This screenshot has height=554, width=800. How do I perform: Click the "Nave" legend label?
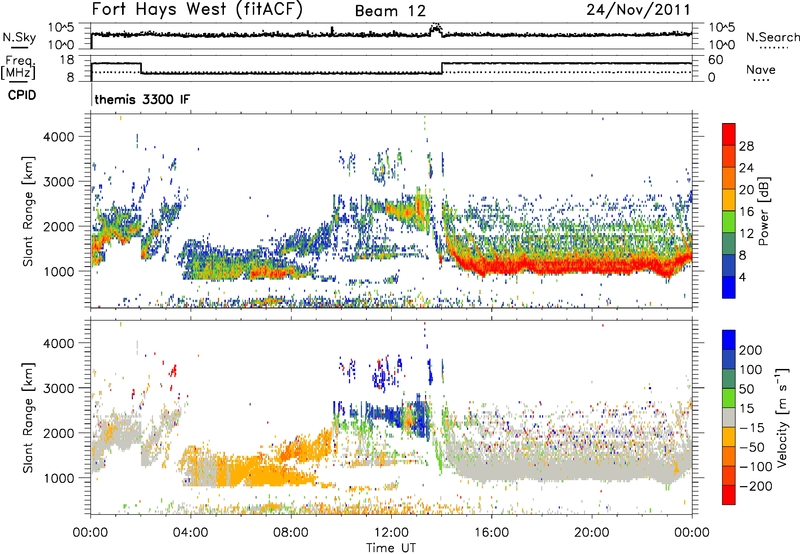[x=760, y=69]
